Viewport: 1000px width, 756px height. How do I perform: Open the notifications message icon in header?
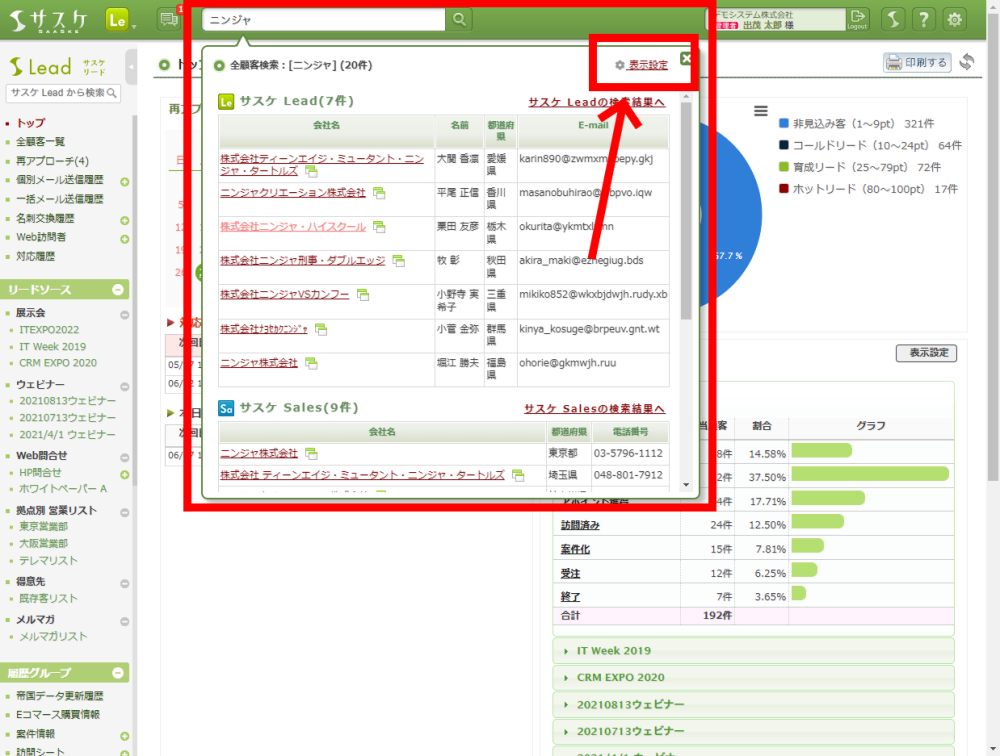click(x=168, y=19)
